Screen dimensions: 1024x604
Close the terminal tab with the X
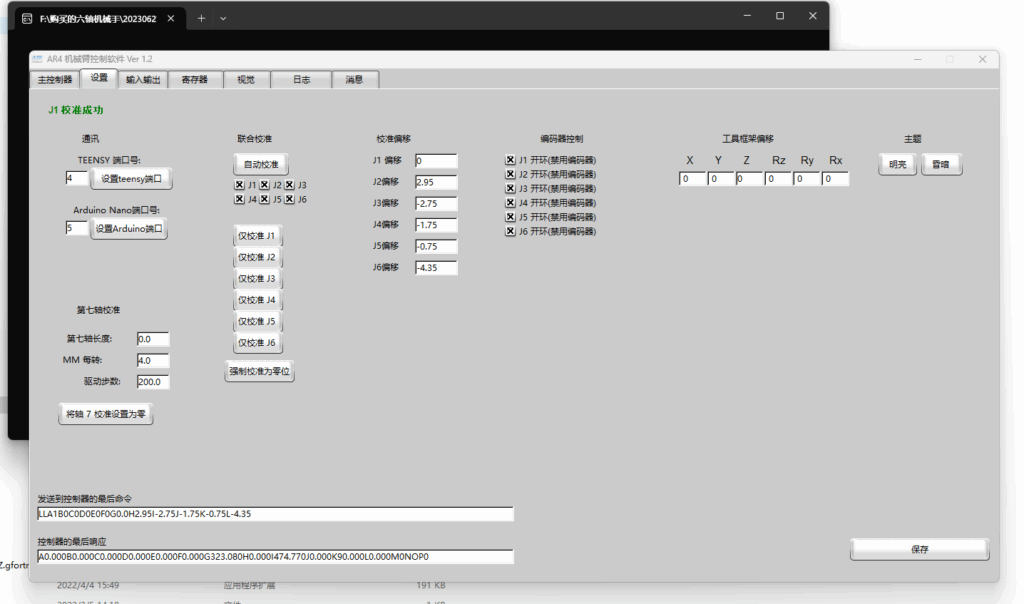pyautogui.click(x=173, y=18)
